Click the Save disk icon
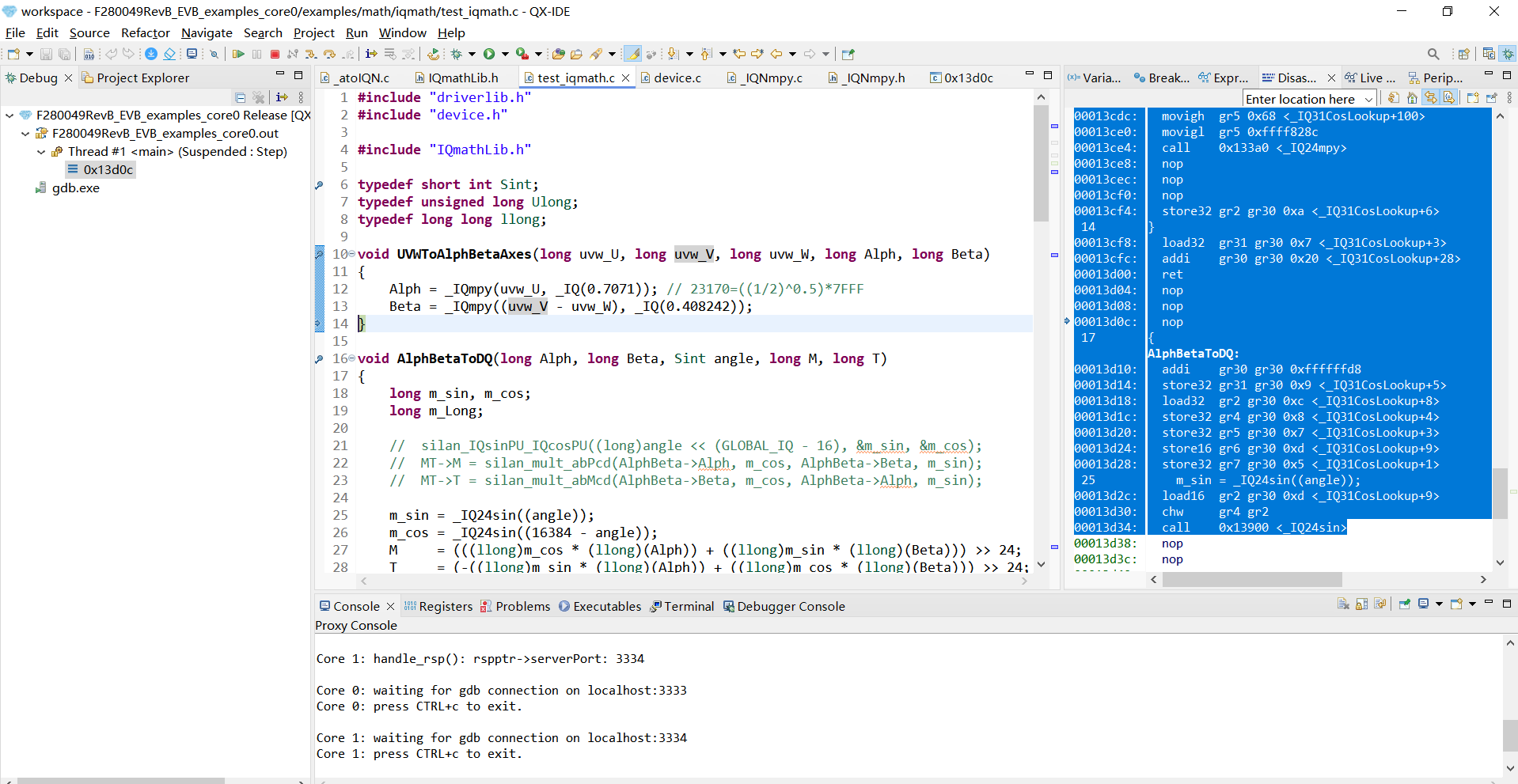 (46, 54)
